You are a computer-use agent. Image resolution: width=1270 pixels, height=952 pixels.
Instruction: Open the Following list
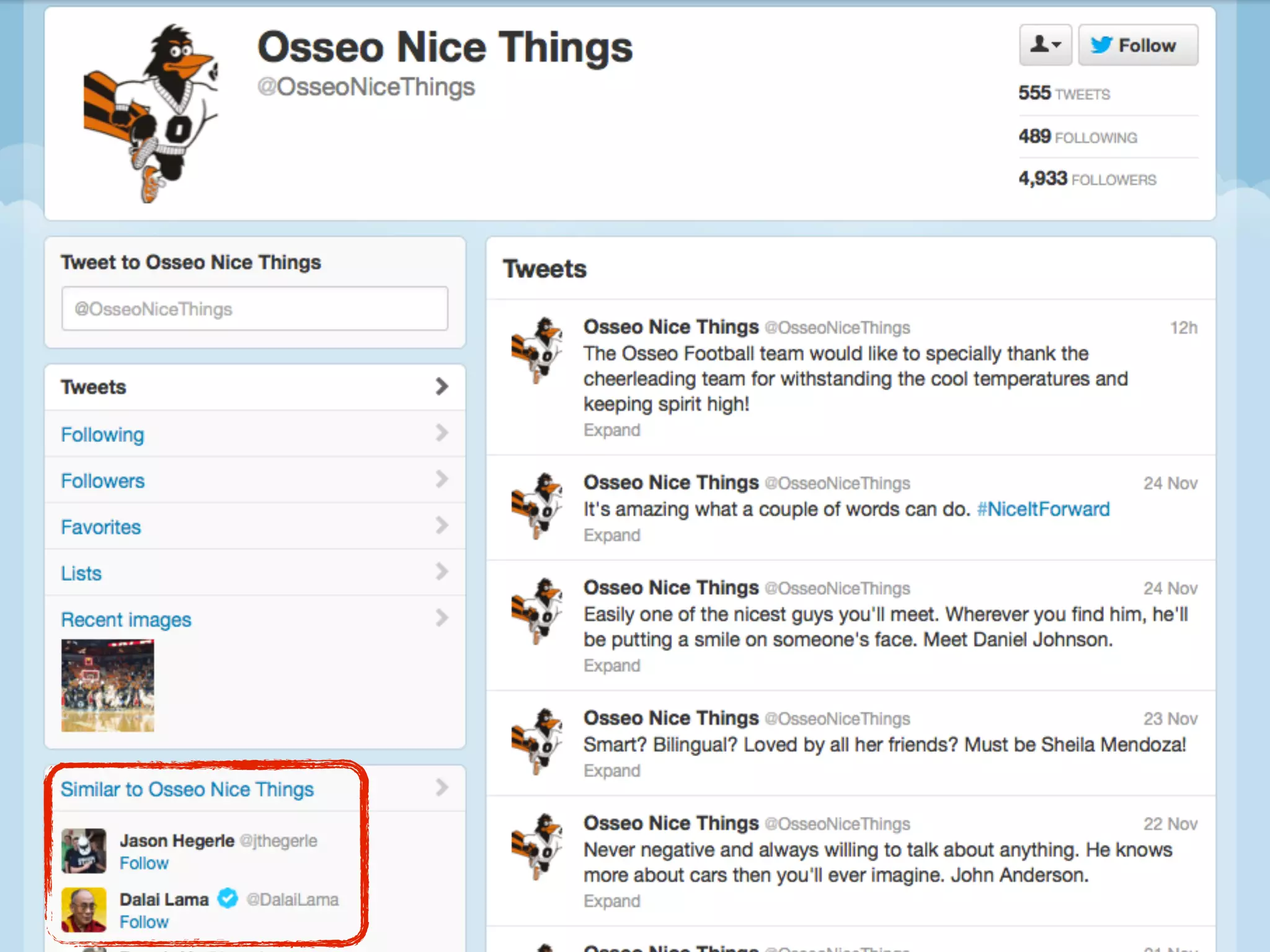102,434
